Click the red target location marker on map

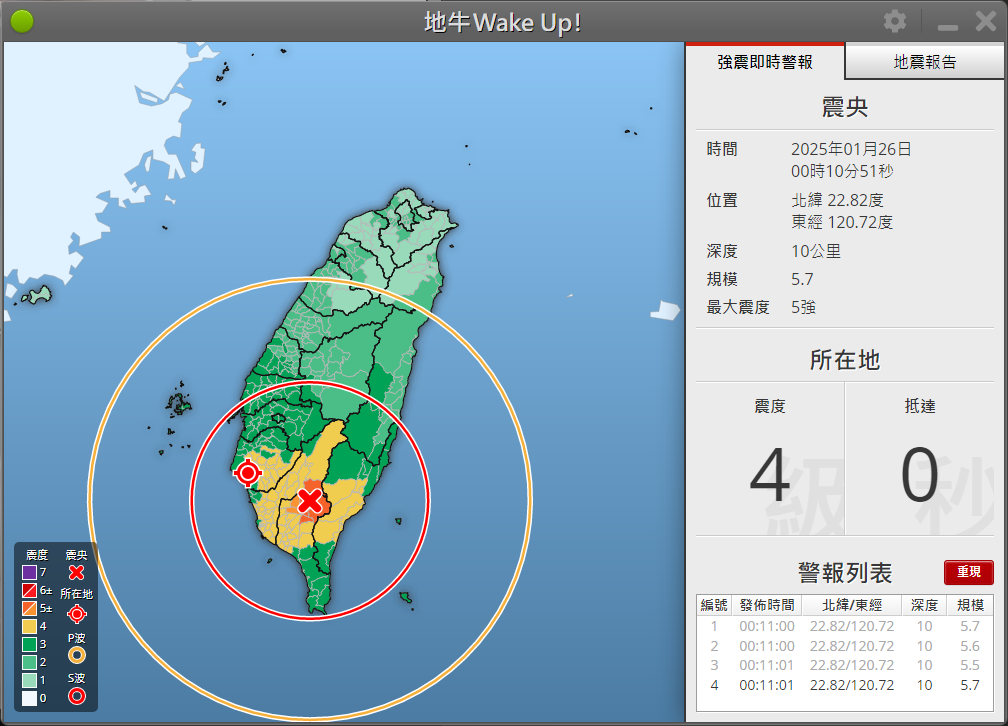[x=248, y=473]
